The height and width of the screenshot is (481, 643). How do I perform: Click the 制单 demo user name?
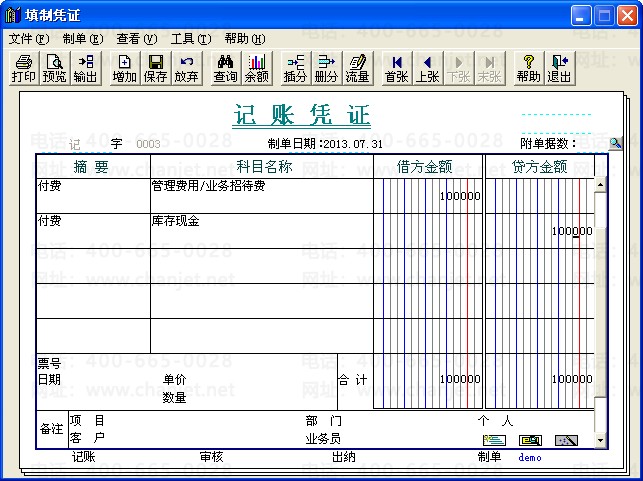[x=529, y=457]
